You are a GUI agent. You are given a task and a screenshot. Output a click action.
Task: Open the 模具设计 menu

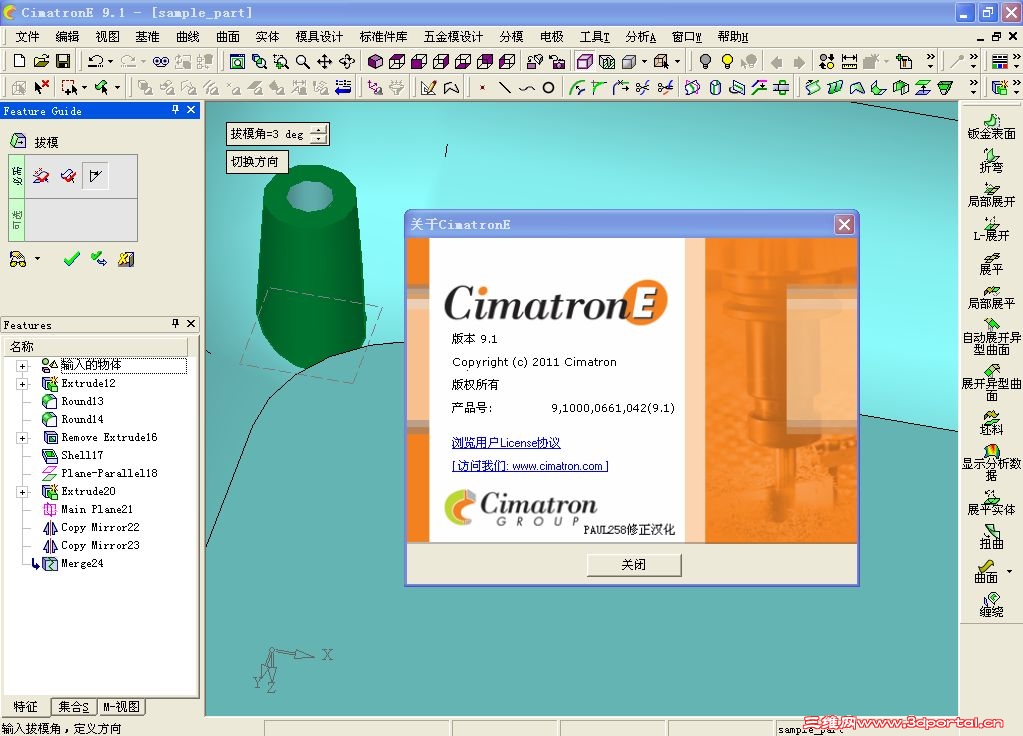pos(319,37)
